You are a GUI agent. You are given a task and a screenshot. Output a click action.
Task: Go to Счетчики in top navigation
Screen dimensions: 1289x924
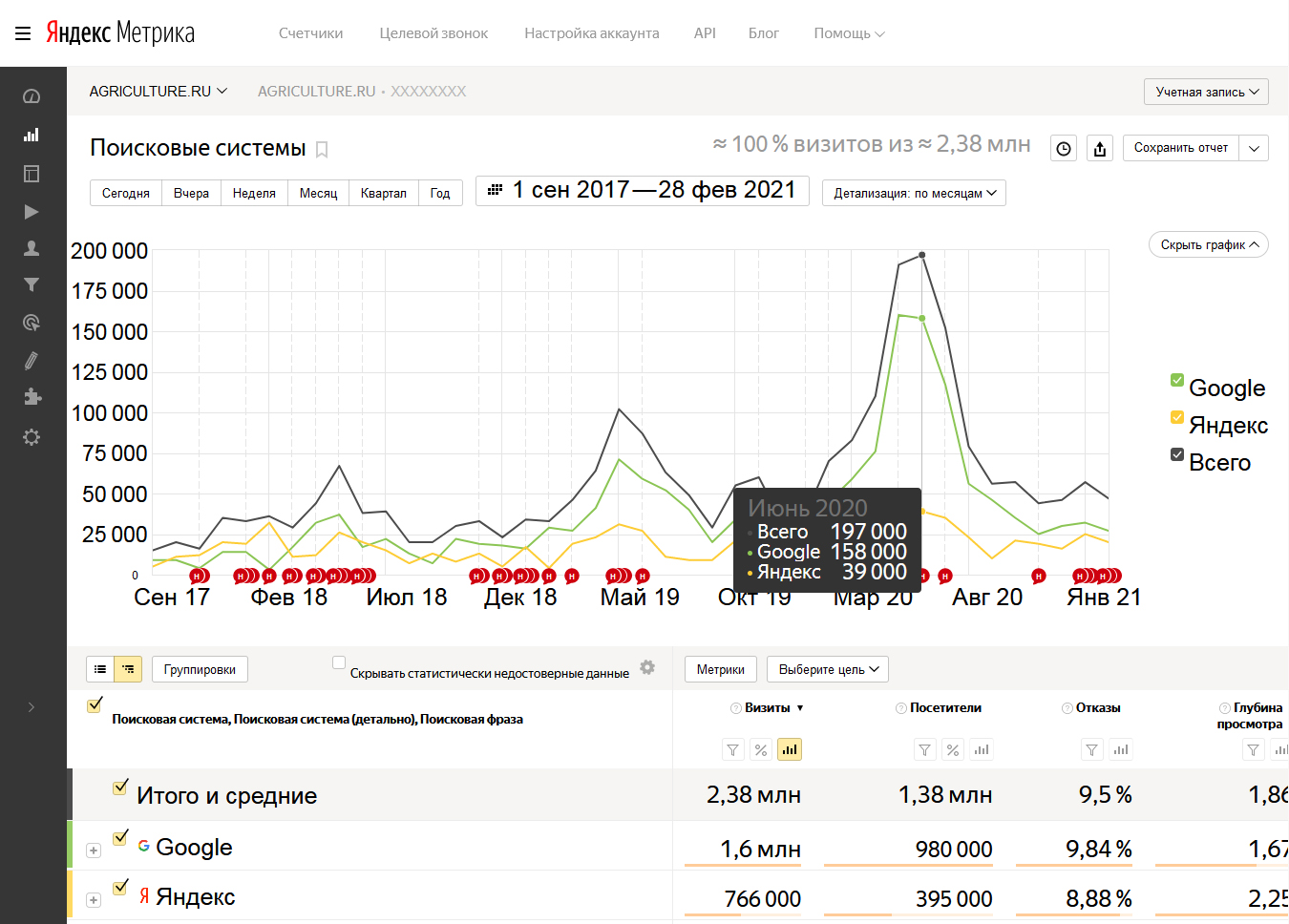[310, 33]
